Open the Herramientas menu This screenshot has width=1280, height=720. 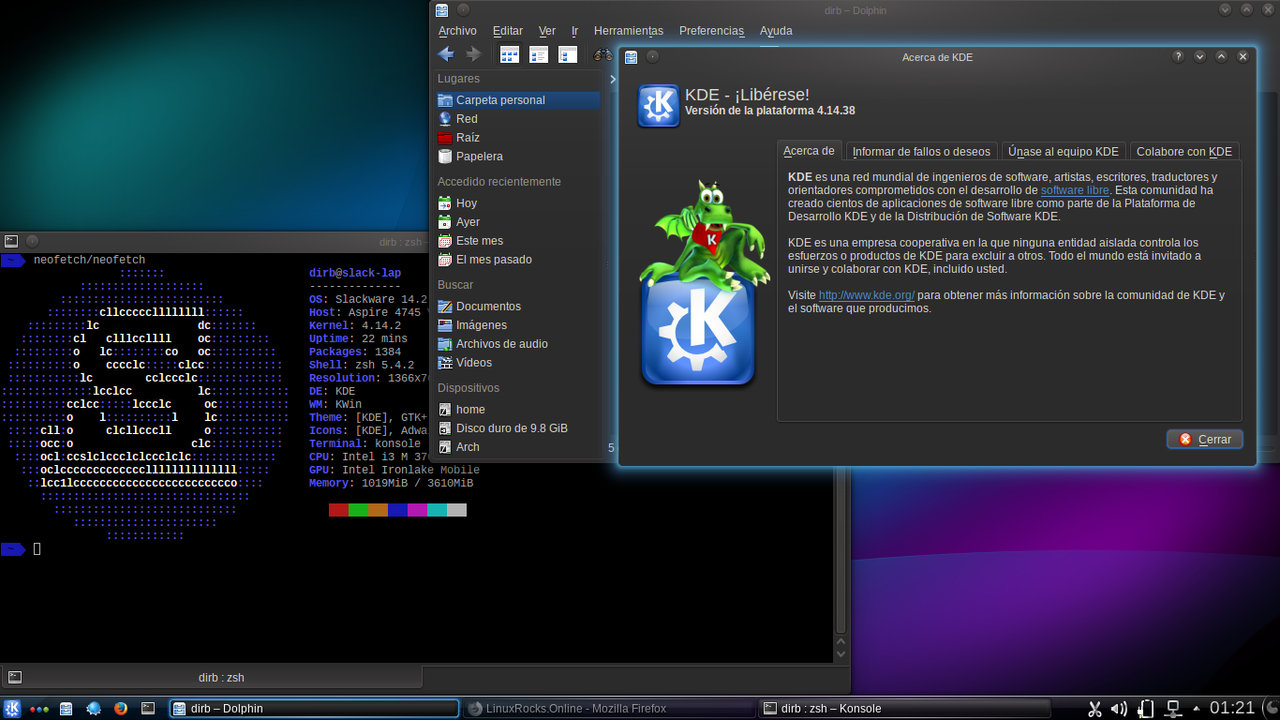click(628, 31)
